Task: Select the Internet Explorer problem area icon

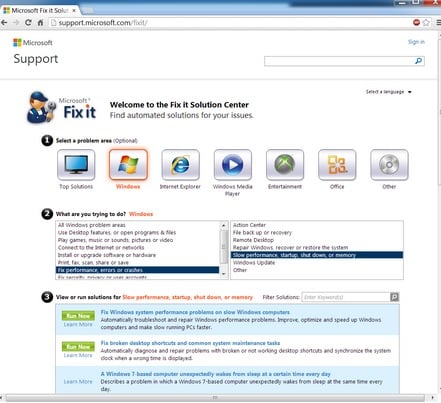Action: tap(180, 165)
